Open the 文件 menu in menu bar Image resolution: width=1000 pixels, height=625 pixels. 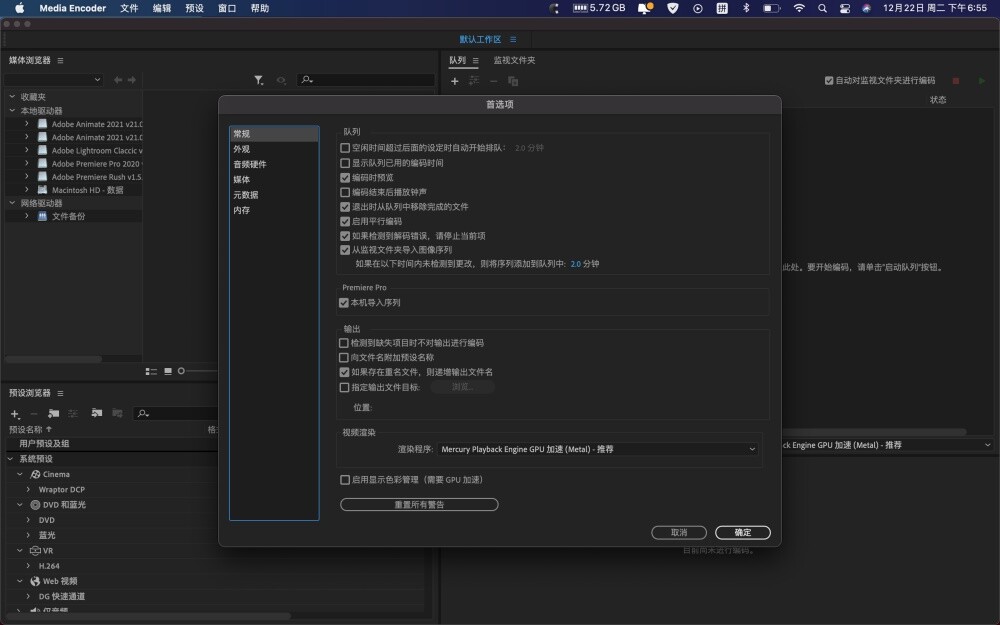tap(129, 8)
